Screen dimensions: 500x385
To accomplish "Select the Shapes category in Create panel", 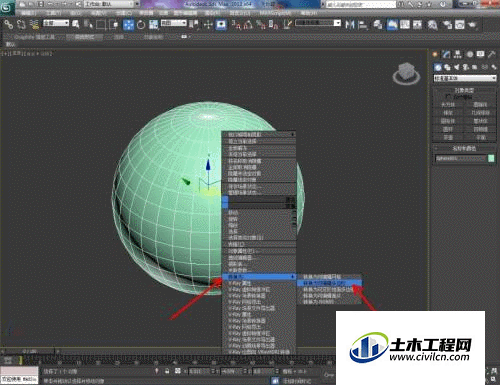I will click(x=447, y=67).
